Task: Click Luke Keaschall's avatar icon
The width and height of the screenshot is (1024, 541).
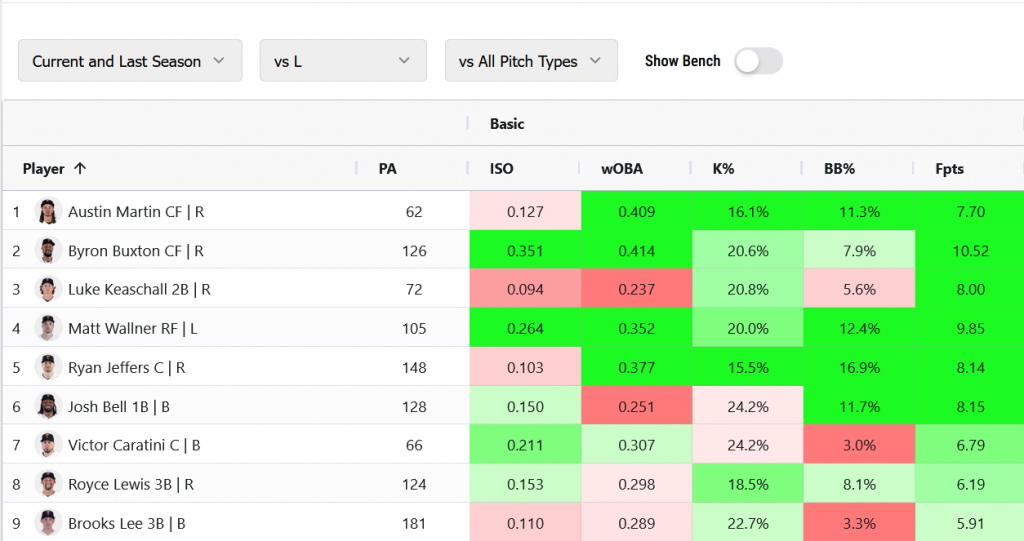Action: pos(48,290)
